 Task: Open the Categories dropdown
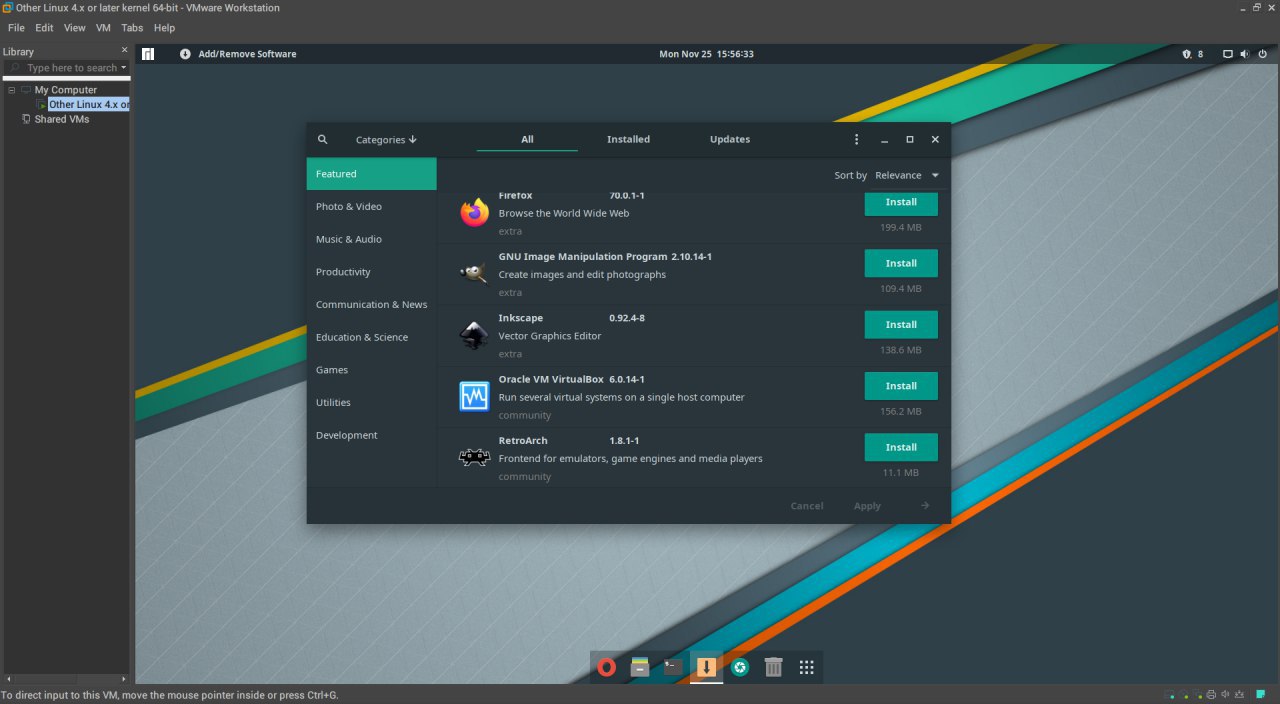click(386, 140)
